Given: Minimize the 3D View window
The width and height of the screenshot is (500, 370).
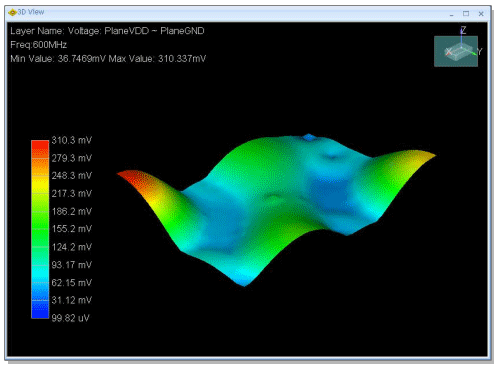Looking at the screenshot, I should 451,14.
